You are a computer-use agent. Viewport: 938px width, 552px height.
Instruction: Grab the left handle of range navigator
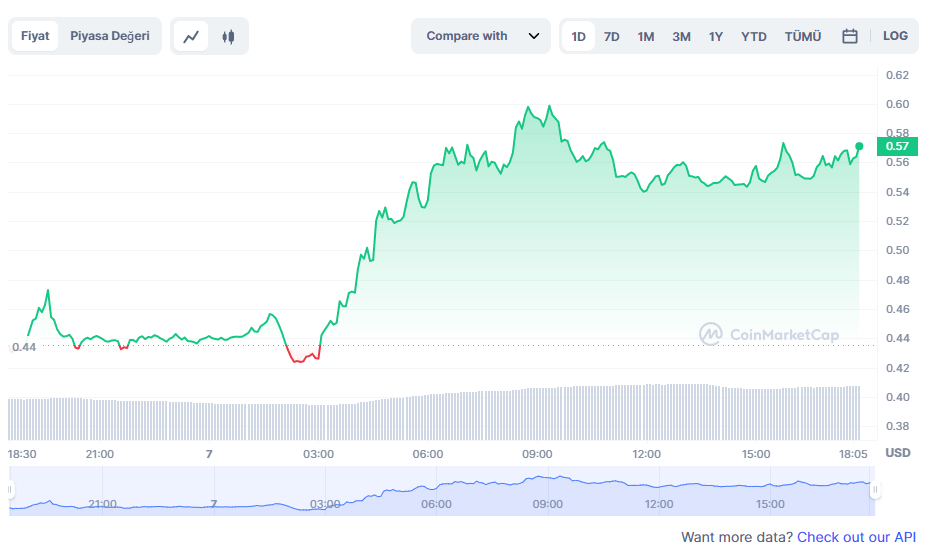(10, 490)
